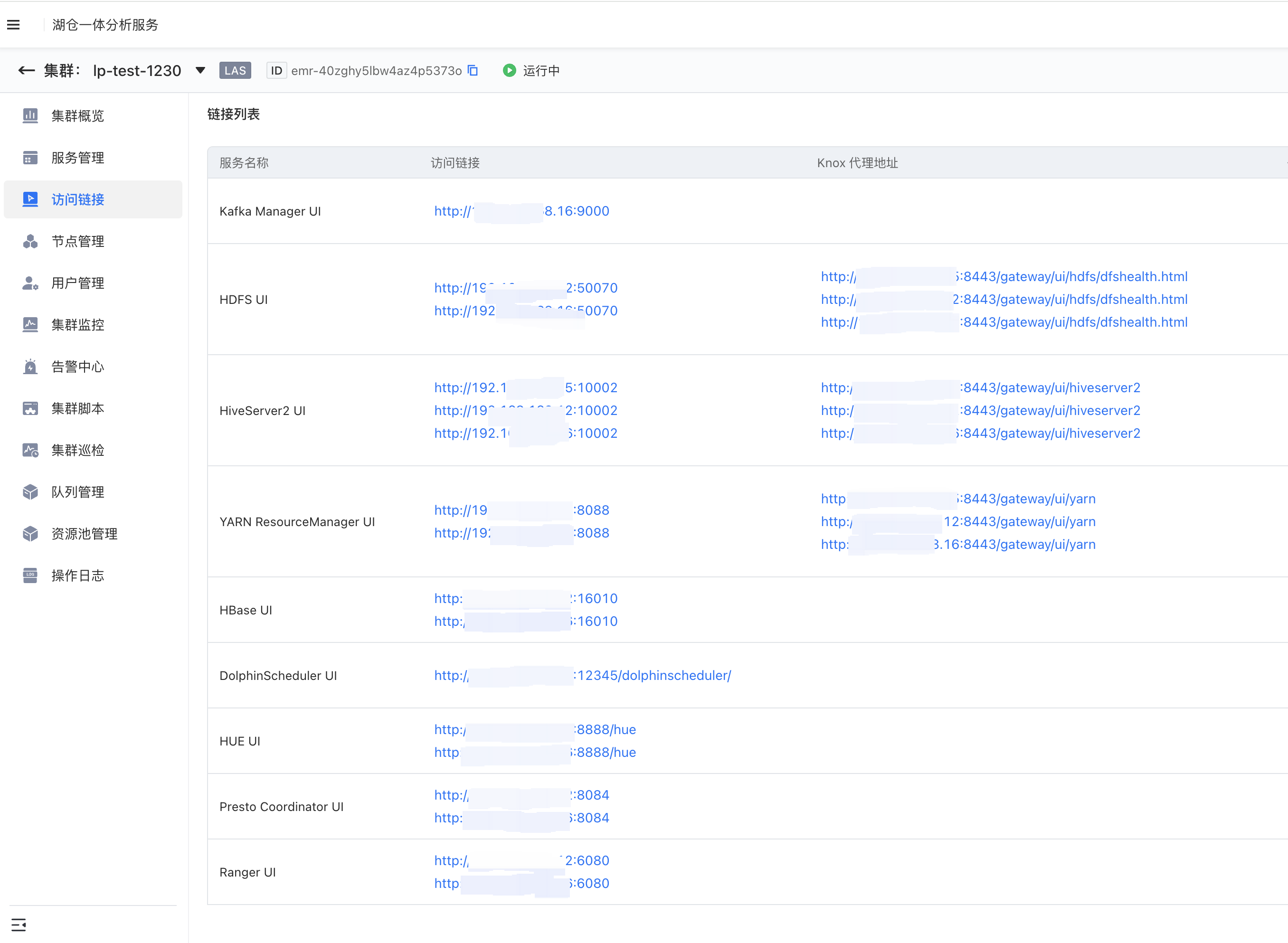Click the 访问链接 column header
The image size is (1288, 943).
click(x=455, y=163)
